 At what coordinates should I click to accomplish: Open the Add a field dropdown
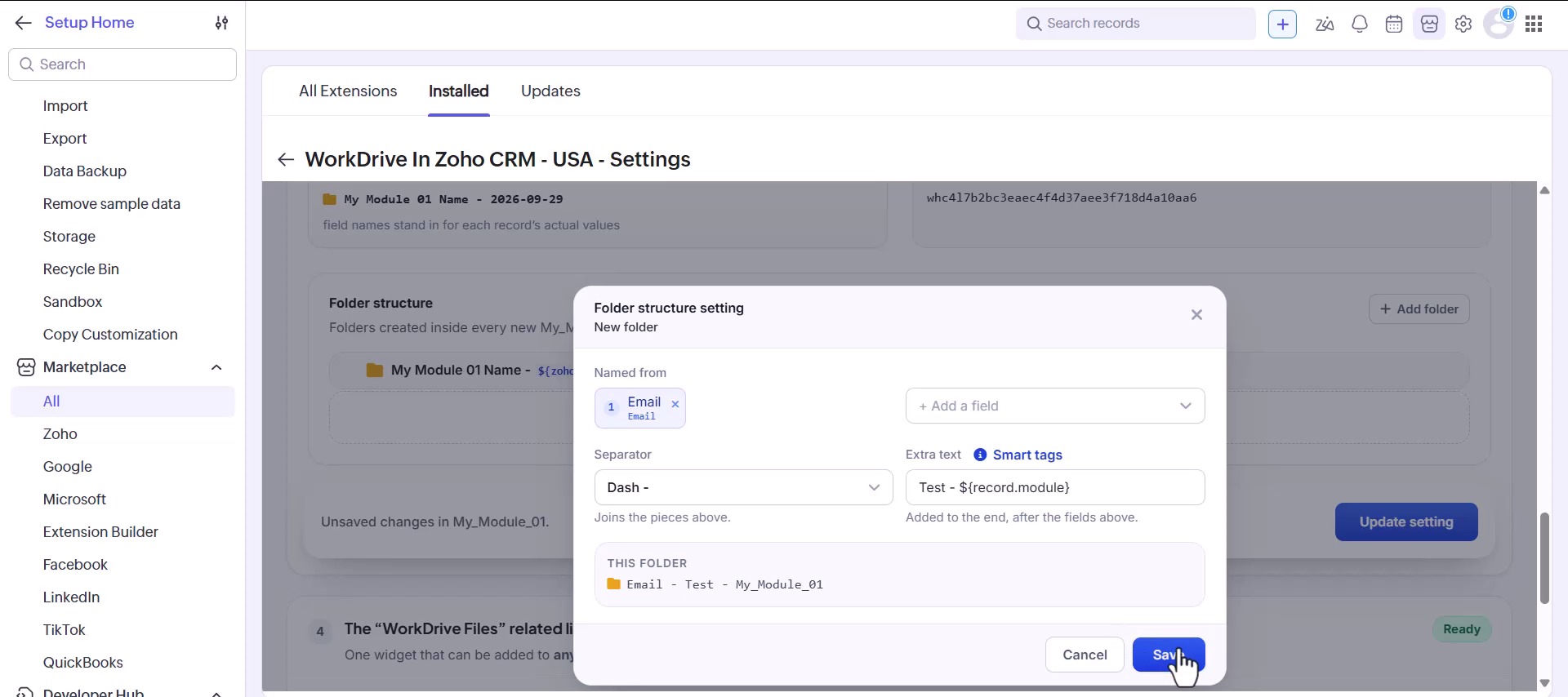click(1055, 406)
